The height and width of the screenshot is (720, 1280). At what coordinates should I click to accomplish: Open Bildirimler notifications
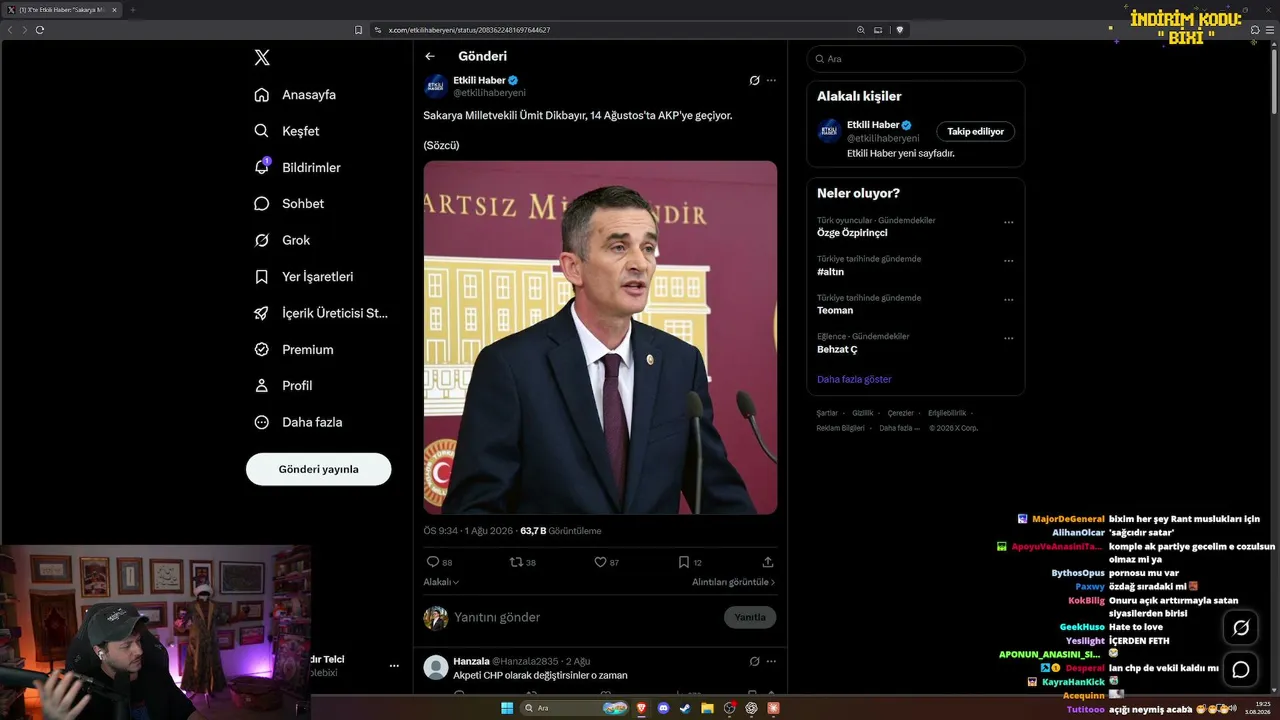pos(297,167)
